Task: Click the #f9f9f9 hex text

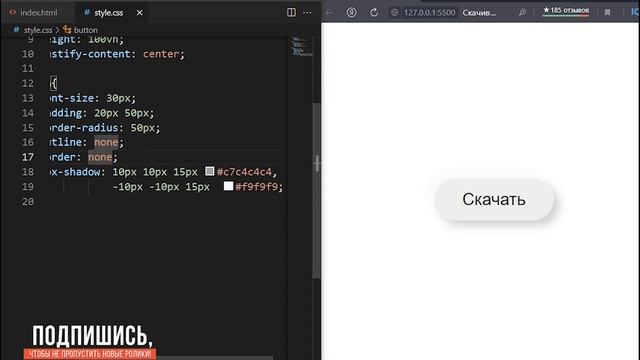Action: click(x=256, y=187)
